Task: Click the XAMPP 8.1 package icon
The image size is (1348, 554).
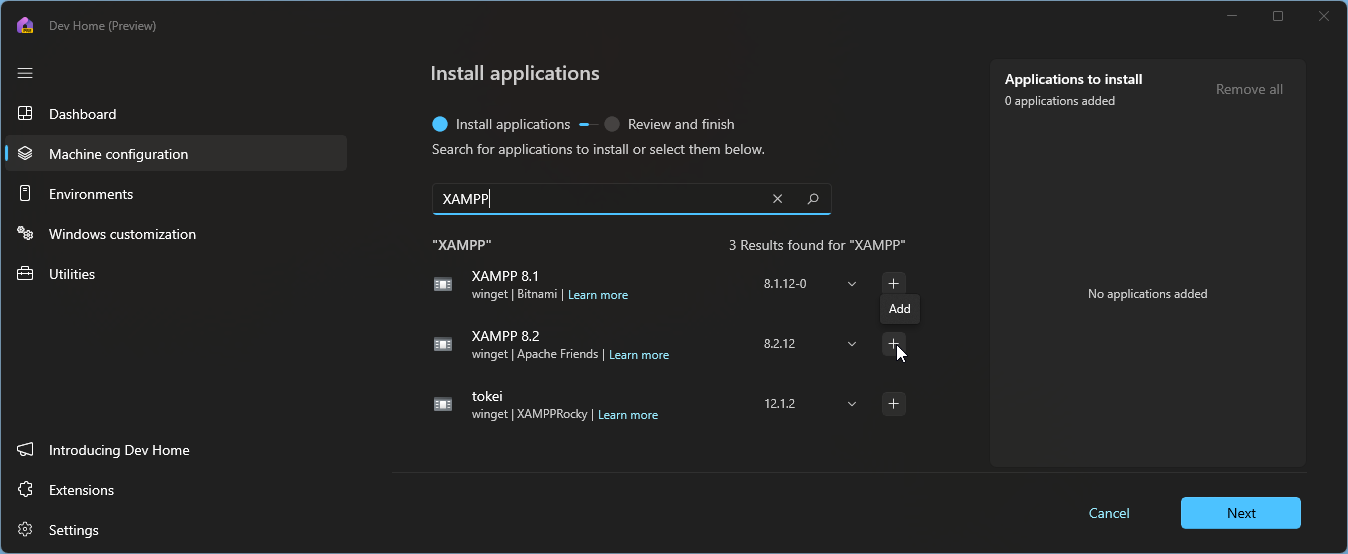Action: coord(443,284)
